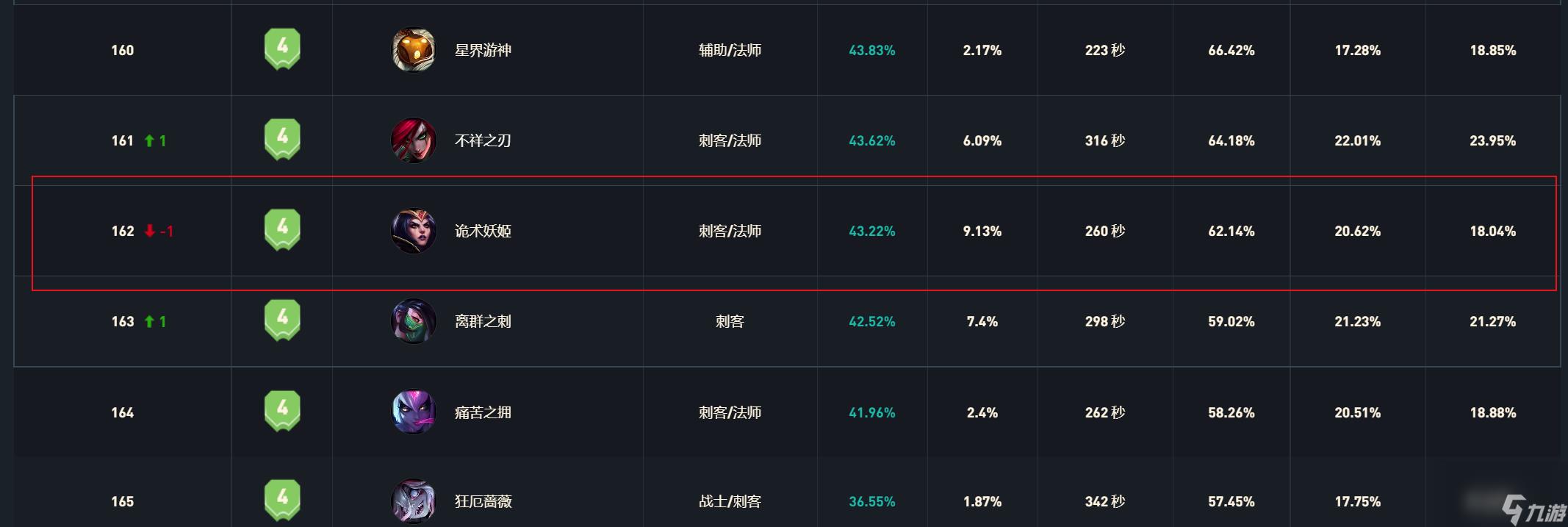Click the green up arrow beside rank 161
The height and width of the screenshot is (527, 1568).
click(149, 140)
